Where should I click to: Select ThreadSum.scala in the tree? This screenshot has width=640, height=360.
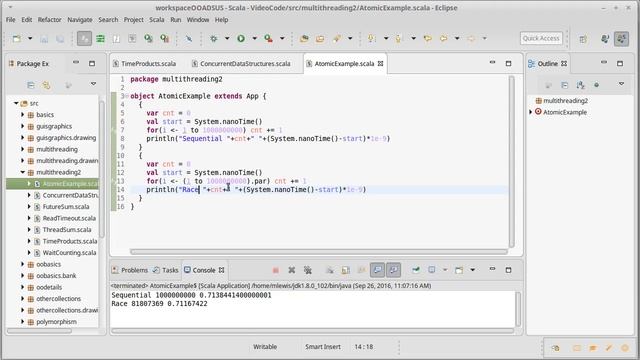tap(67, 229)
